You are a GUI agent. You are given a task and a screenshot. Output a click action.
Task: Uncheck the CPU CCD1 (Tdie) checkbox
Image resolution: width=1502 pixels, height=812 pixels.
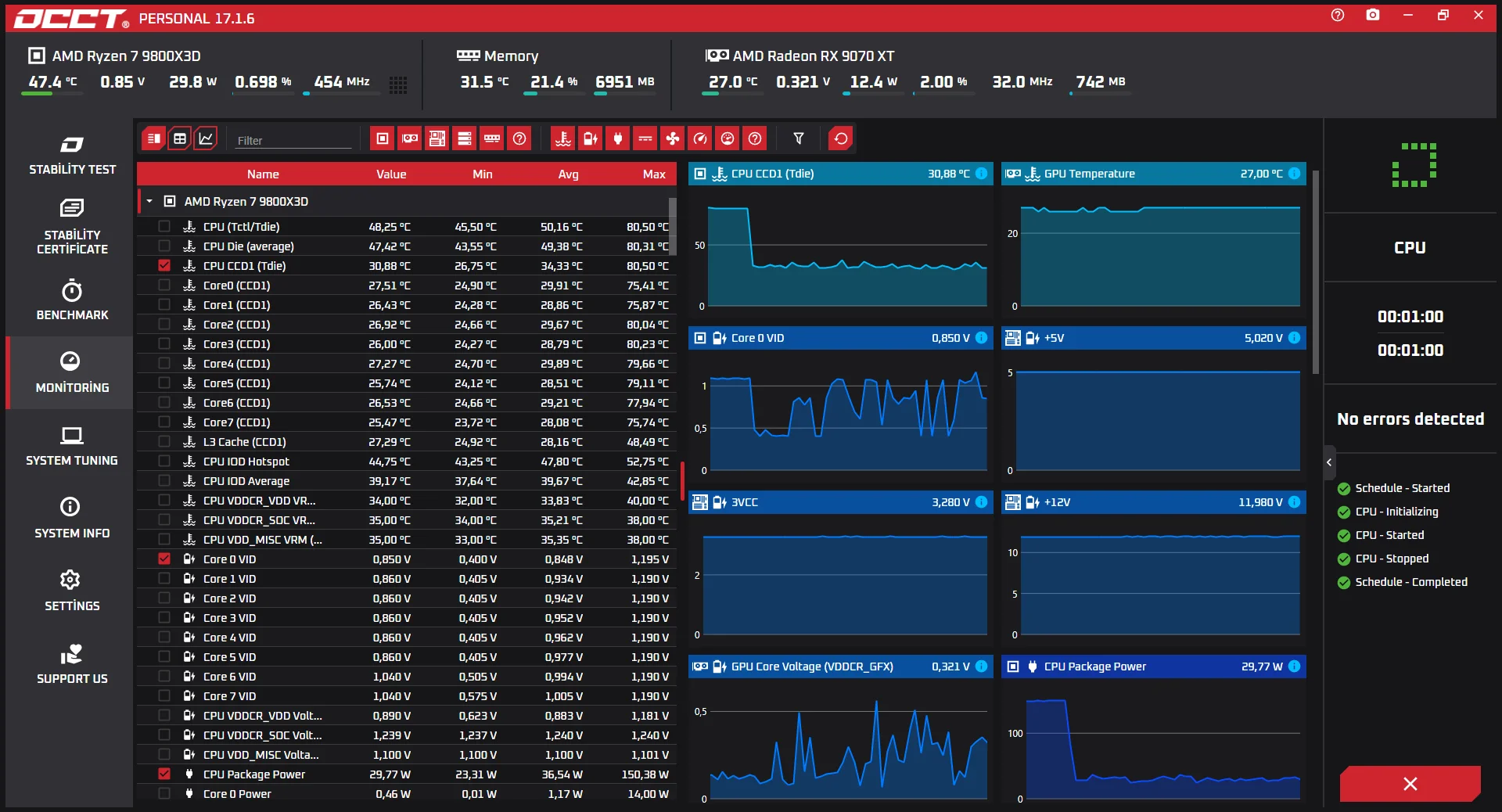coord(164,265)
